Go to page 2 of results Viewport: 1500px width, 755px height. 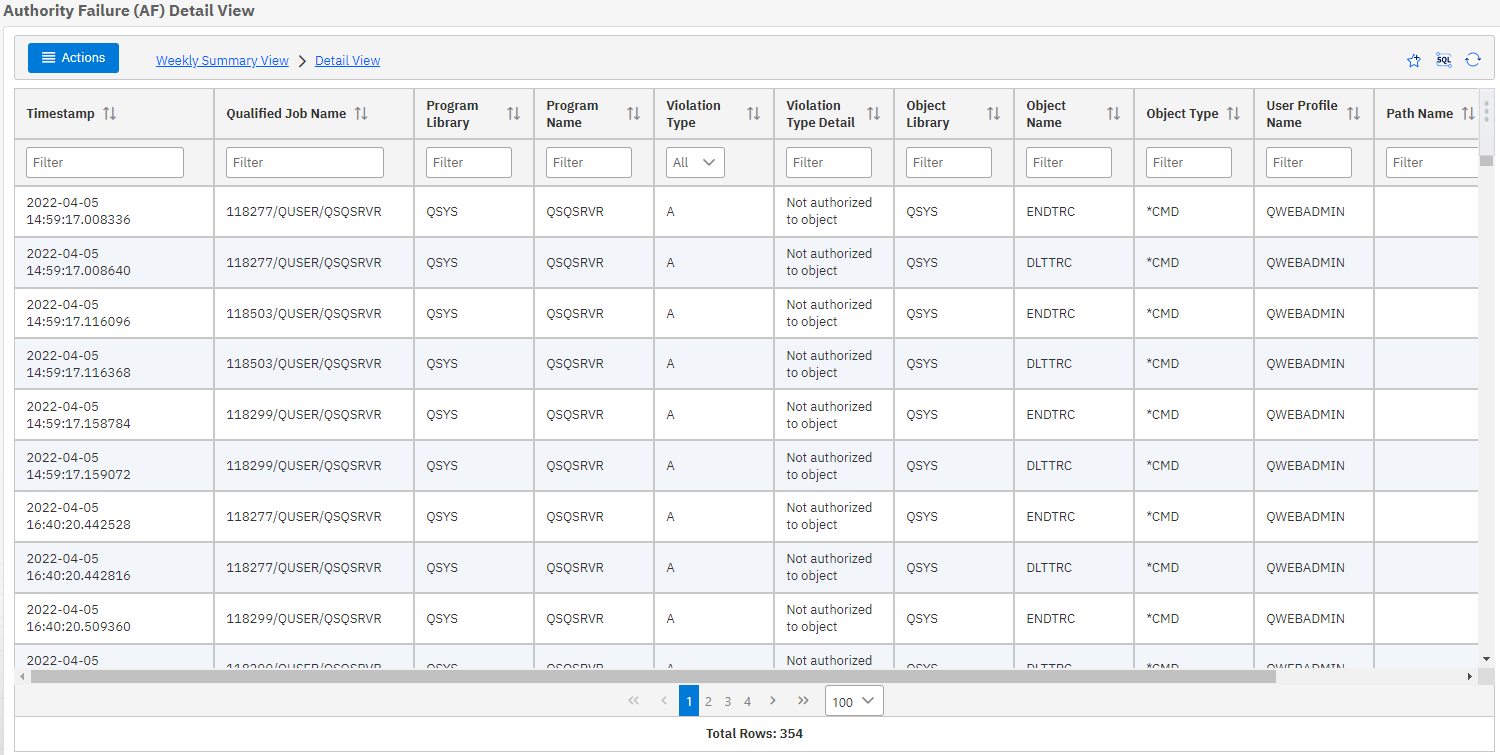click(x=708, y=701)
